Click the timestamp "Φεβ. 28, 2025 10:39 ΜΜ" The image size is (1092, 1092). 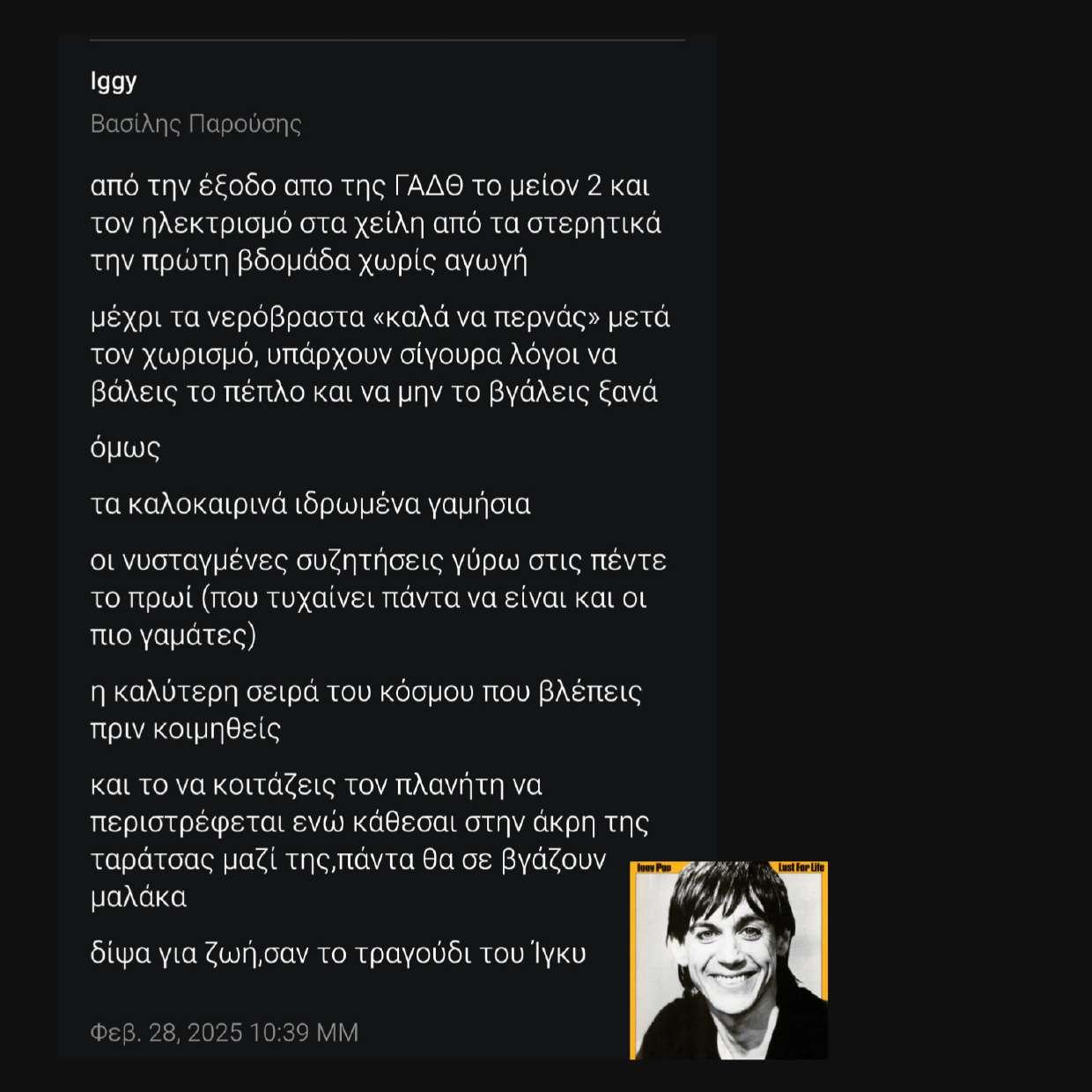point(225,1032)
